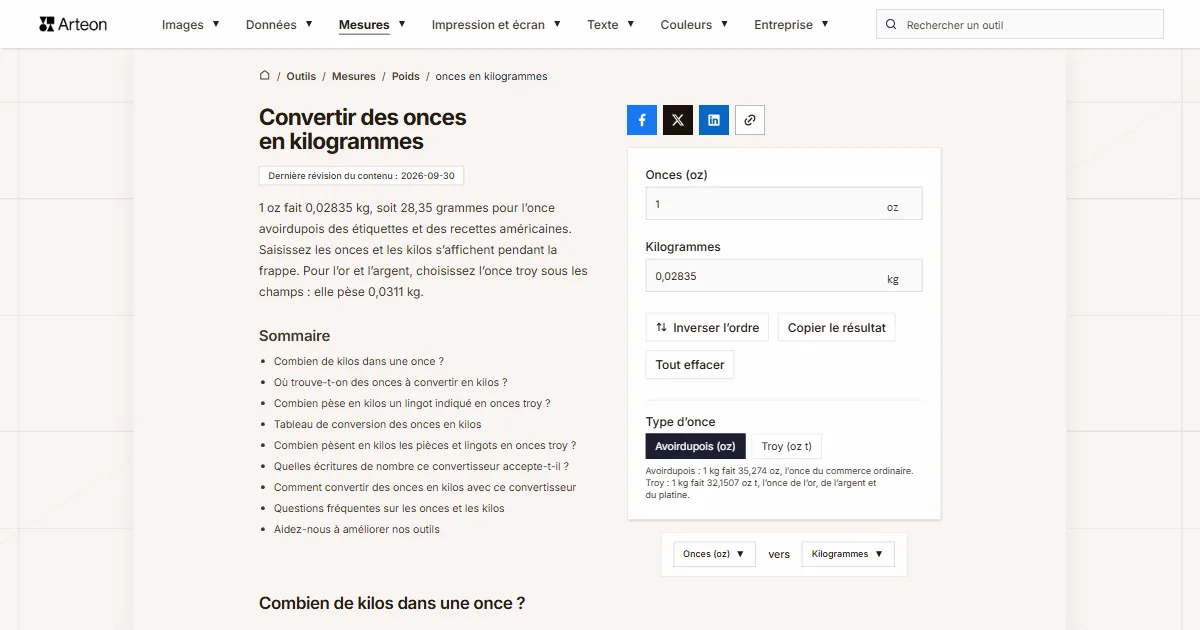Focus the Onces (oz) input field

pyautogui.click(x=784, y=204)
